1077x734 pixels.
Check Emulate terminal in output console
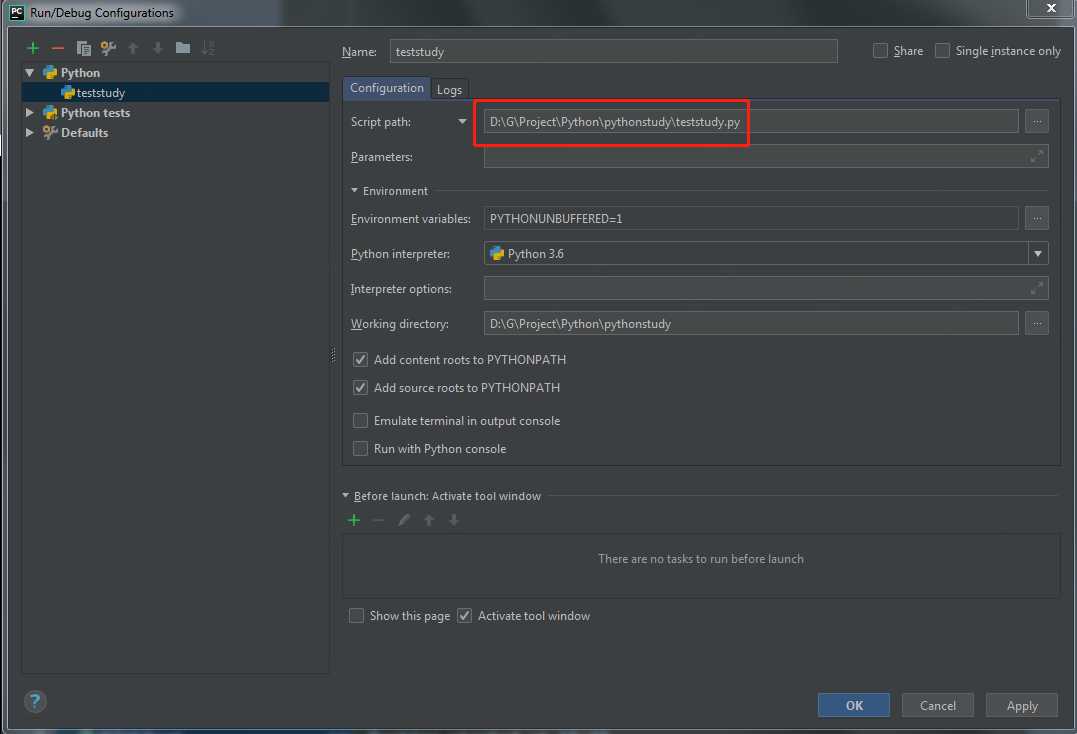[x=360, y=420]
